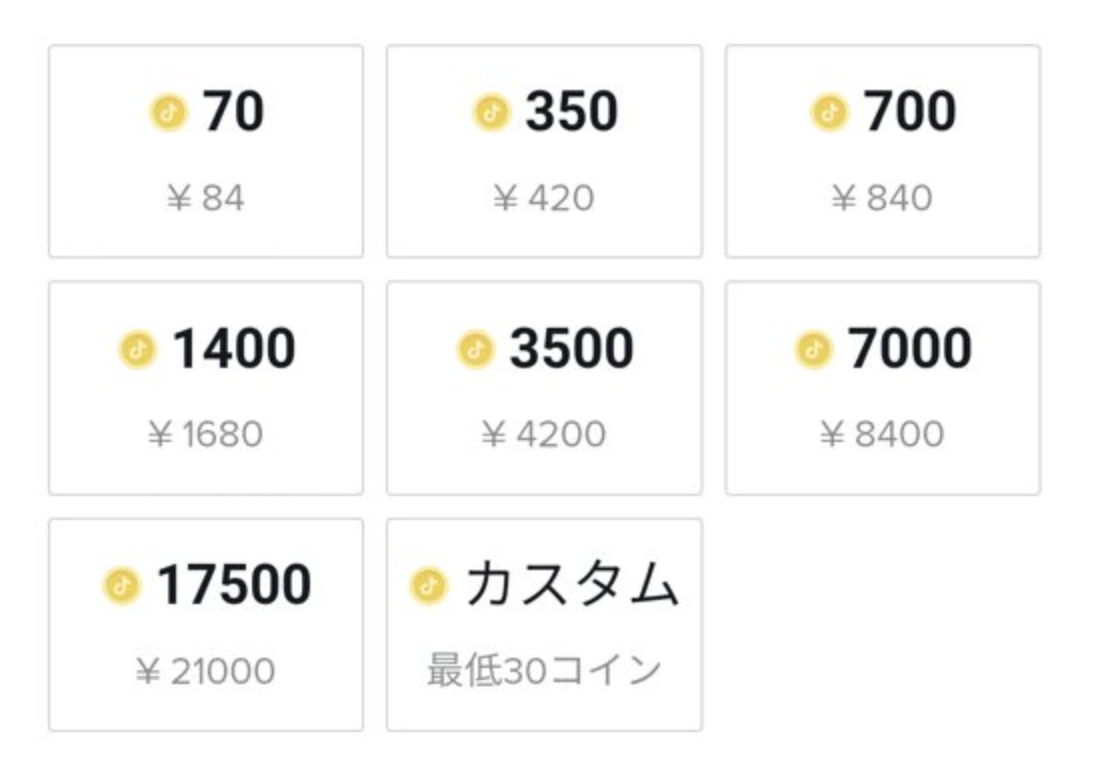Click the 最低30コイン minimum text
Viewport: 1110px width, 768px height.
click(544, 670)
